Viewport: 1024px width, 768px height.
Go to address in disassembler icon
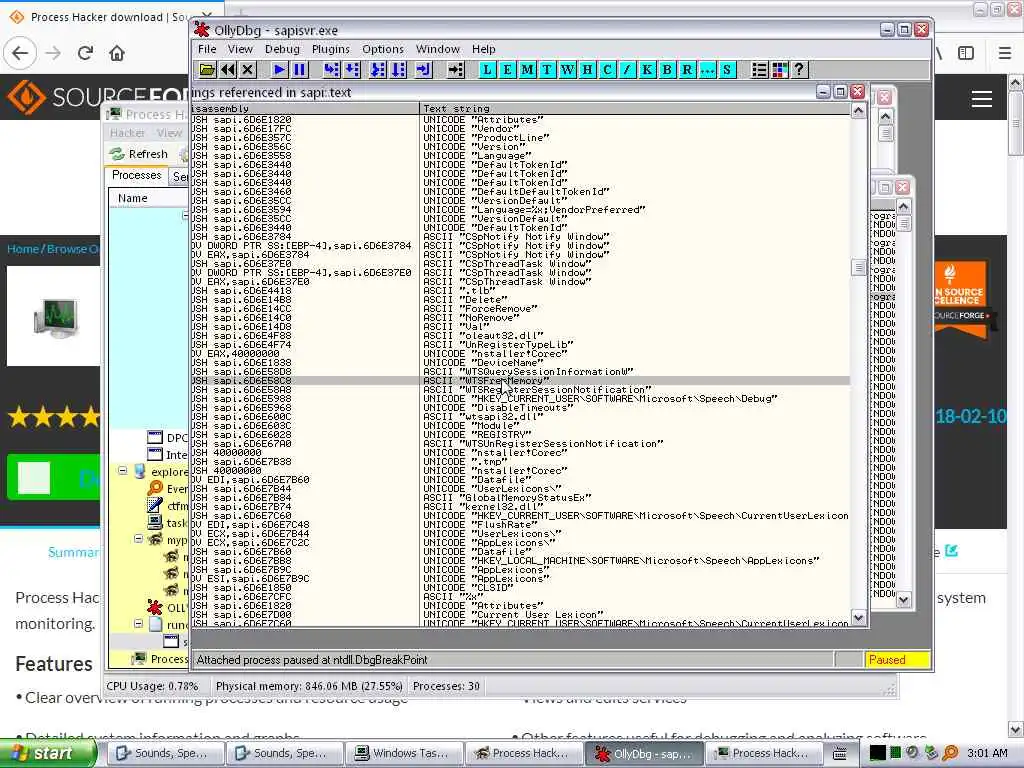(455, 70)
